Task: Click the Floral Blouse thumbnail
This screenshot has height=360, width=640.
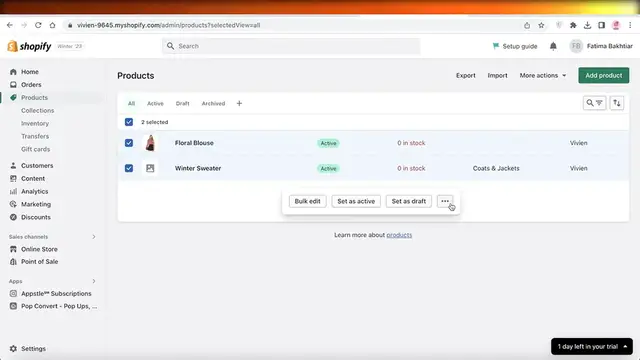Action: pyautogui.click(x=150, y=143)
